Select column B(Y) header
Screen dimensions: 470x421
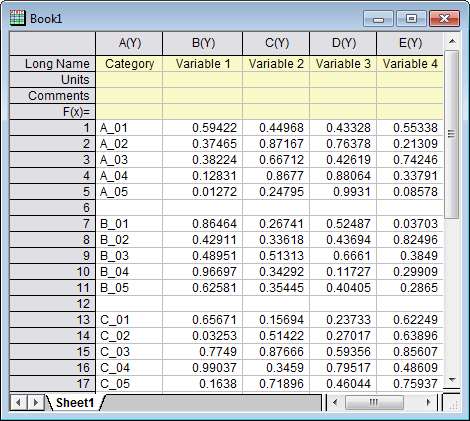pos(203,43)
